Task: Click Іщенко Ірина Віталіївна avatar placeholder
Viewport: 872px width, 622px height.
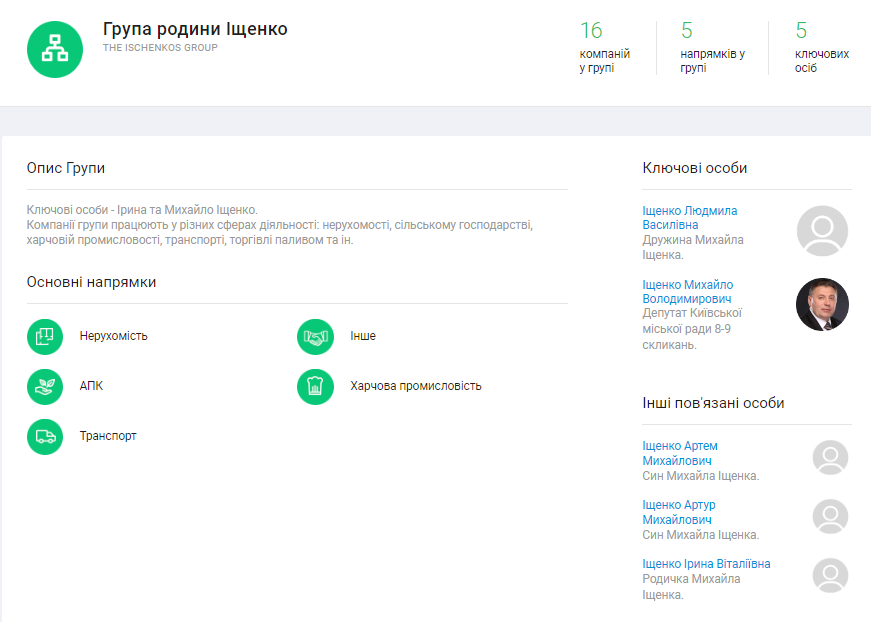Action: (x=830, y=576)
